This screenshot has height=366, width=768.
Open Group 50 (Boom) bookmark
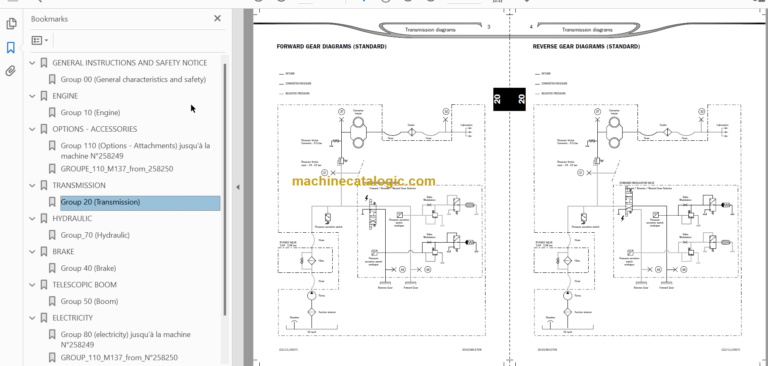(89, 301)
